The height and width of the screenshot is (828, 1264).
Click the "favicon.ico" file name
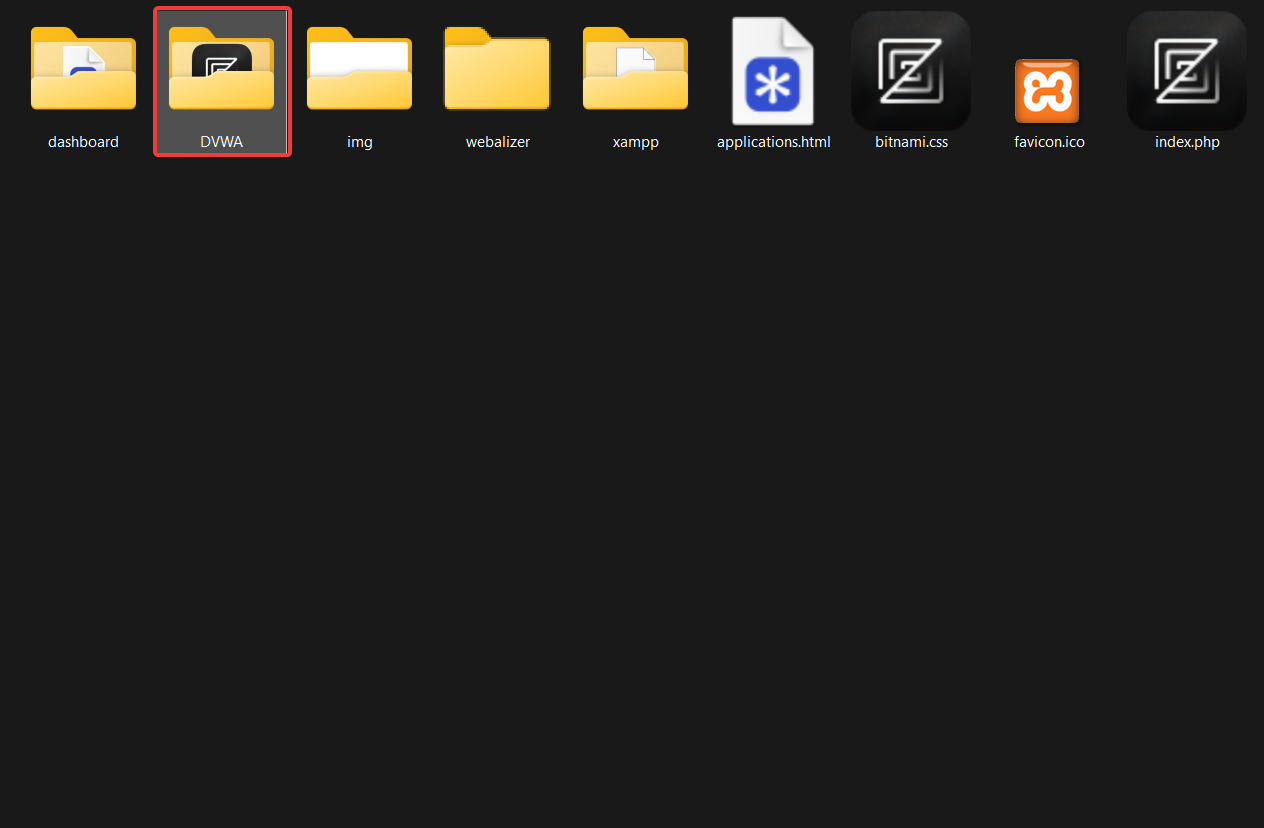[x=1049, y=142]
